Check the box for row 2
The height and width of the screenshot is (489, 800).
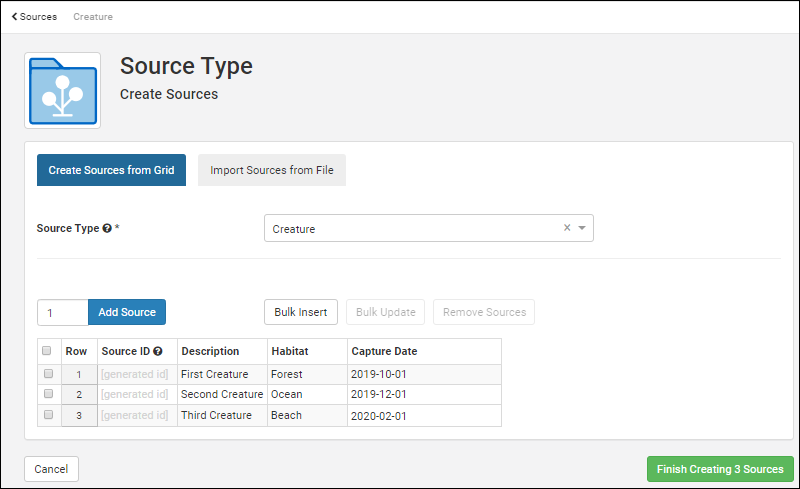tap(47, 394)
